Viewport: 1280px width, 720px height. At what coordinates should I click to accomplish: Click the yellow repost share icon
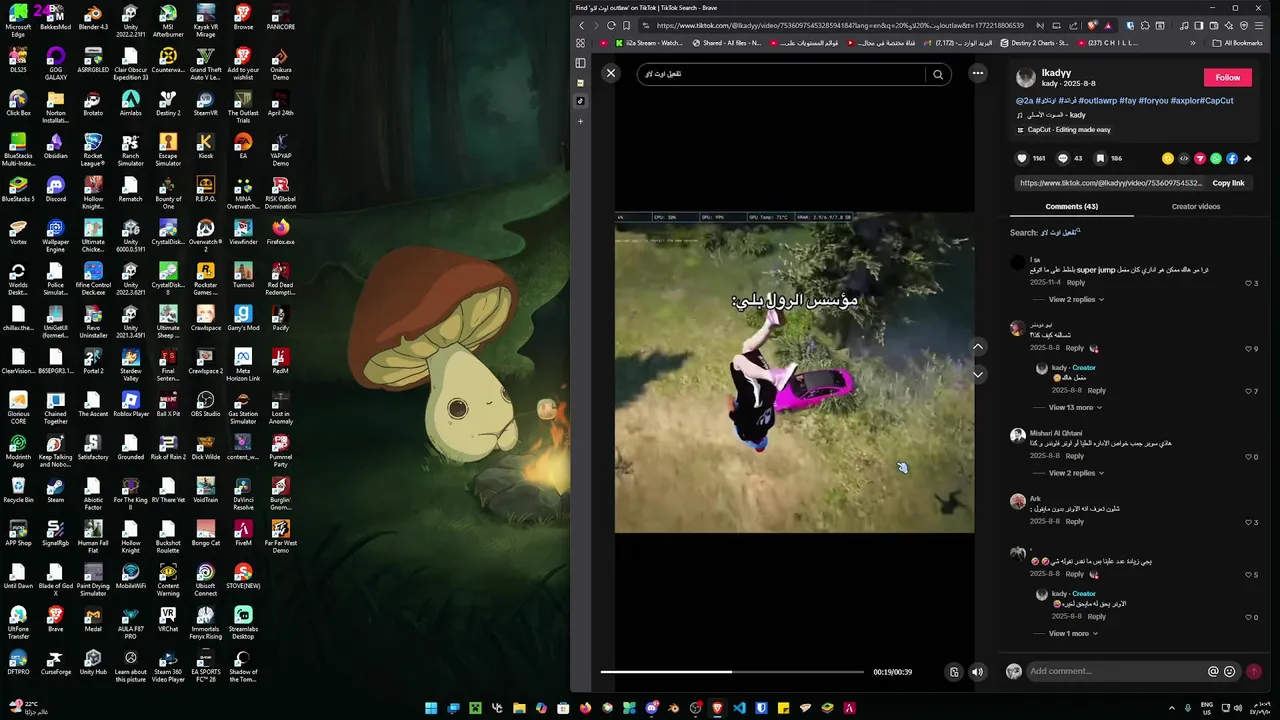pos(1168,158)
